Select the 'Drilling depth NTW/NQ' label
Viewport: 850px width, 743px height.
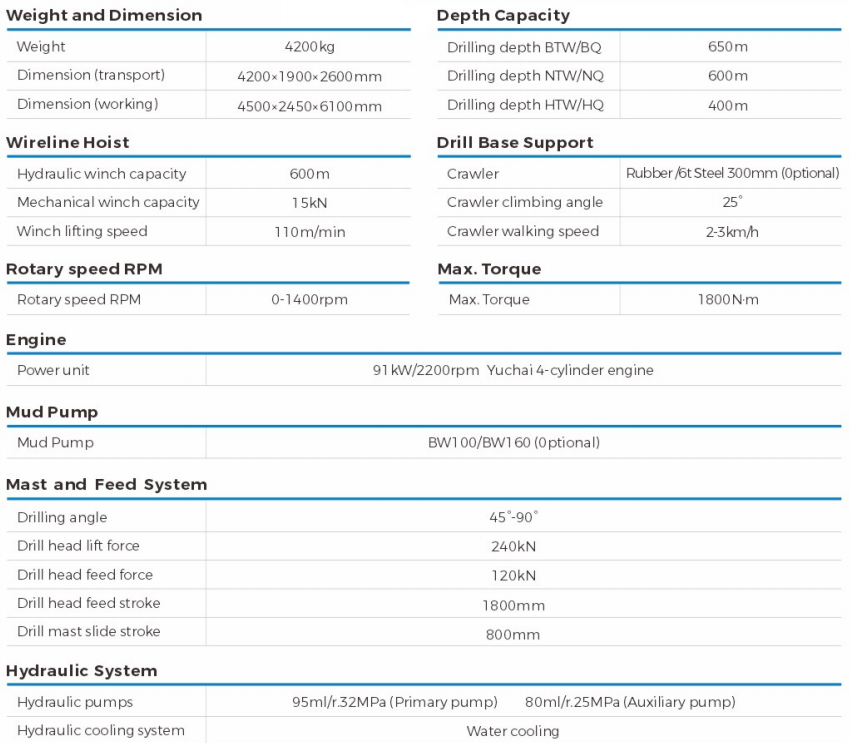click(x=525, y=76)
